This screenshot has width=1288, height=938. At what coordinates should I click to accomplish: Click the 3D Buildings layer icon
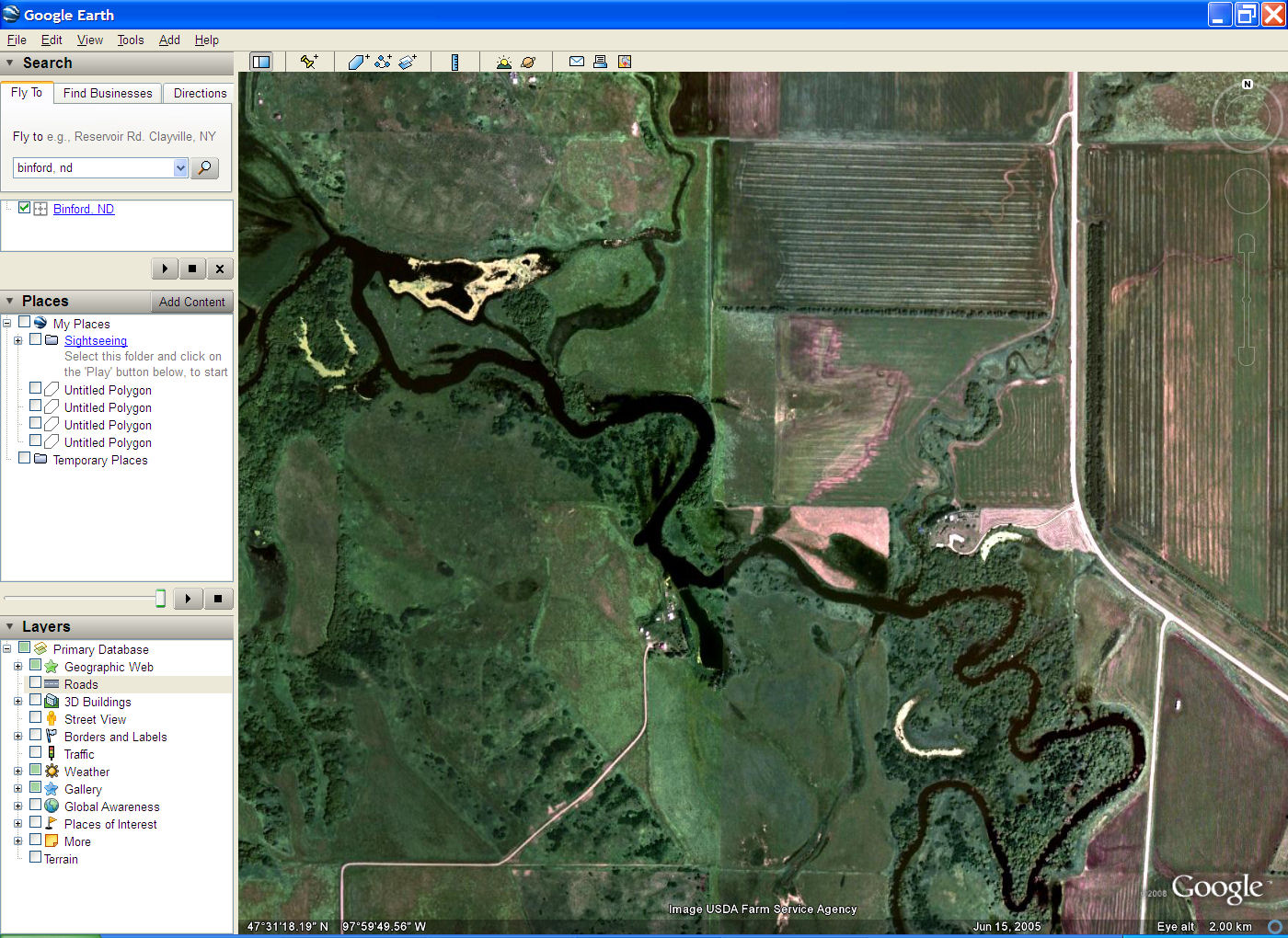click(x=52, y=701)
